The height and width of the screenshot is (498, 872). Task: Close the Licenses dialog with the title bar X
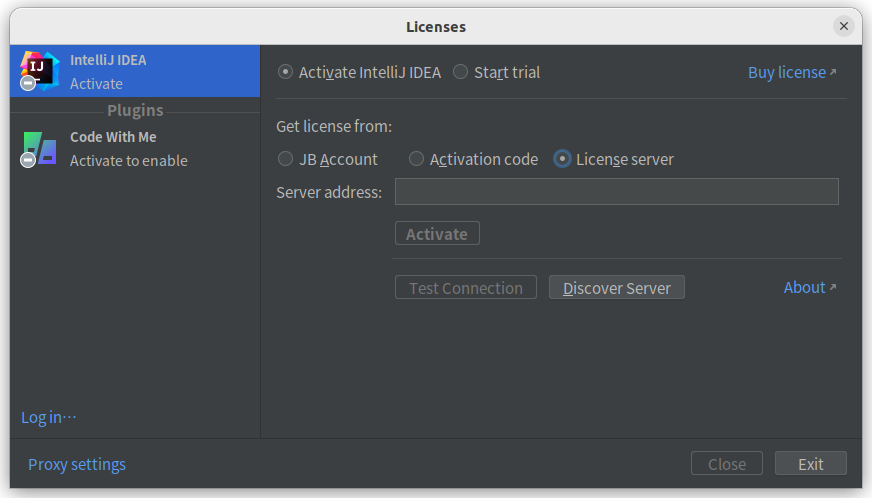[844, 27]
